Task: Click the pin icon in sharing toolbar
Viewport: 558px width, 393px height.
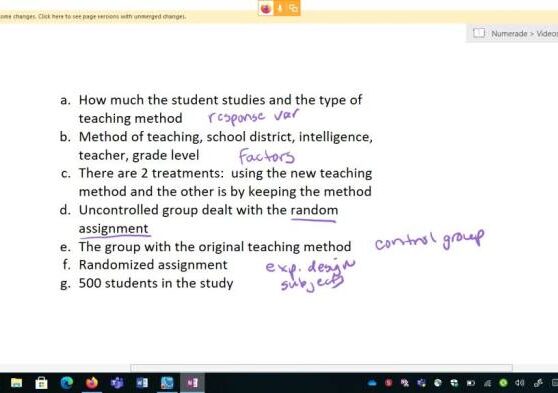Action: (280, 8)
